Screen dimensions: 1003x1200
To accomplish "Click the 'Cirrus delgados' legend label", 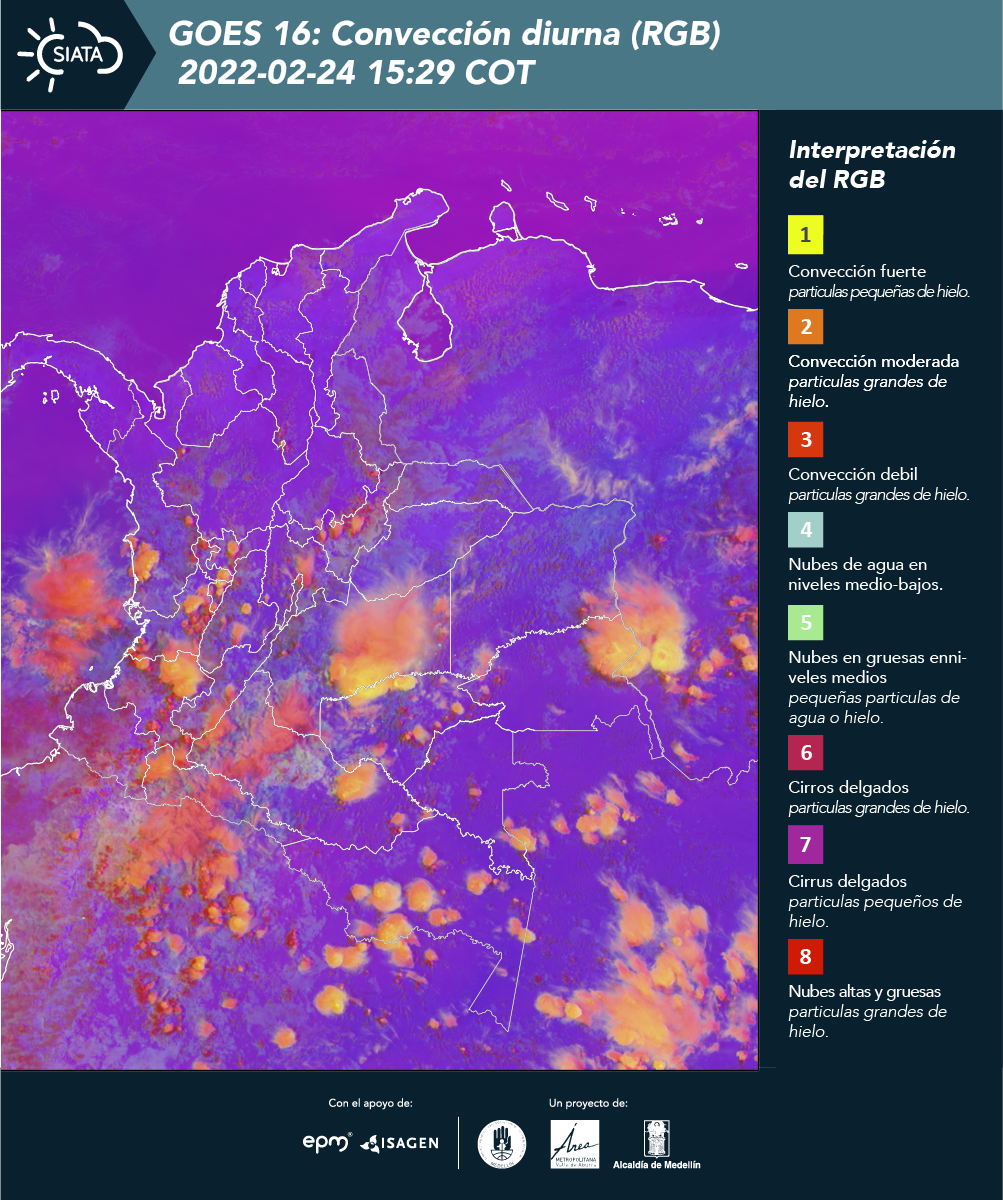I will click(x=847, y=881).
